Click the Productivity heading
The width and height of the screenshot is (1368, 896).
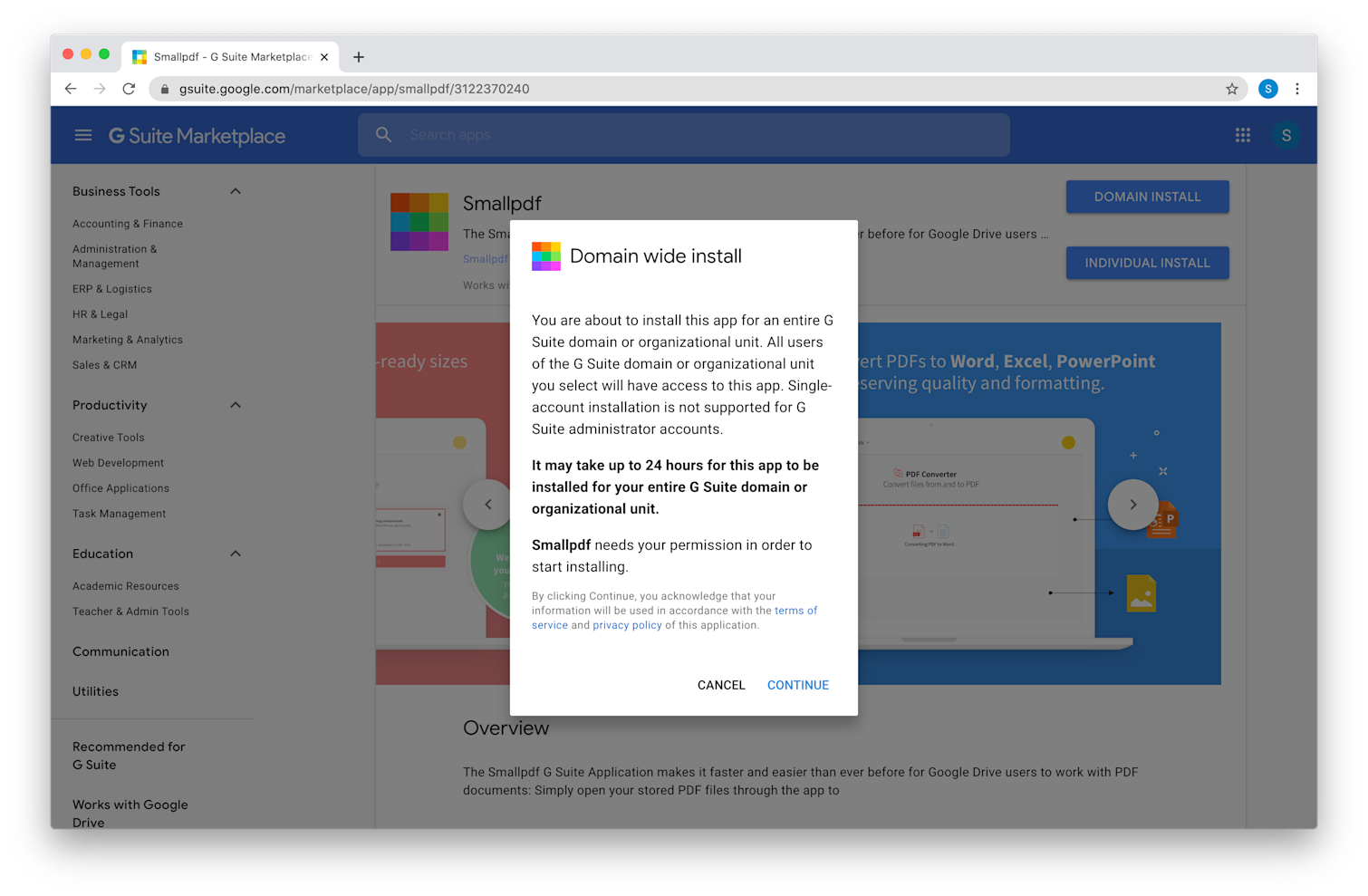[110, 405]
